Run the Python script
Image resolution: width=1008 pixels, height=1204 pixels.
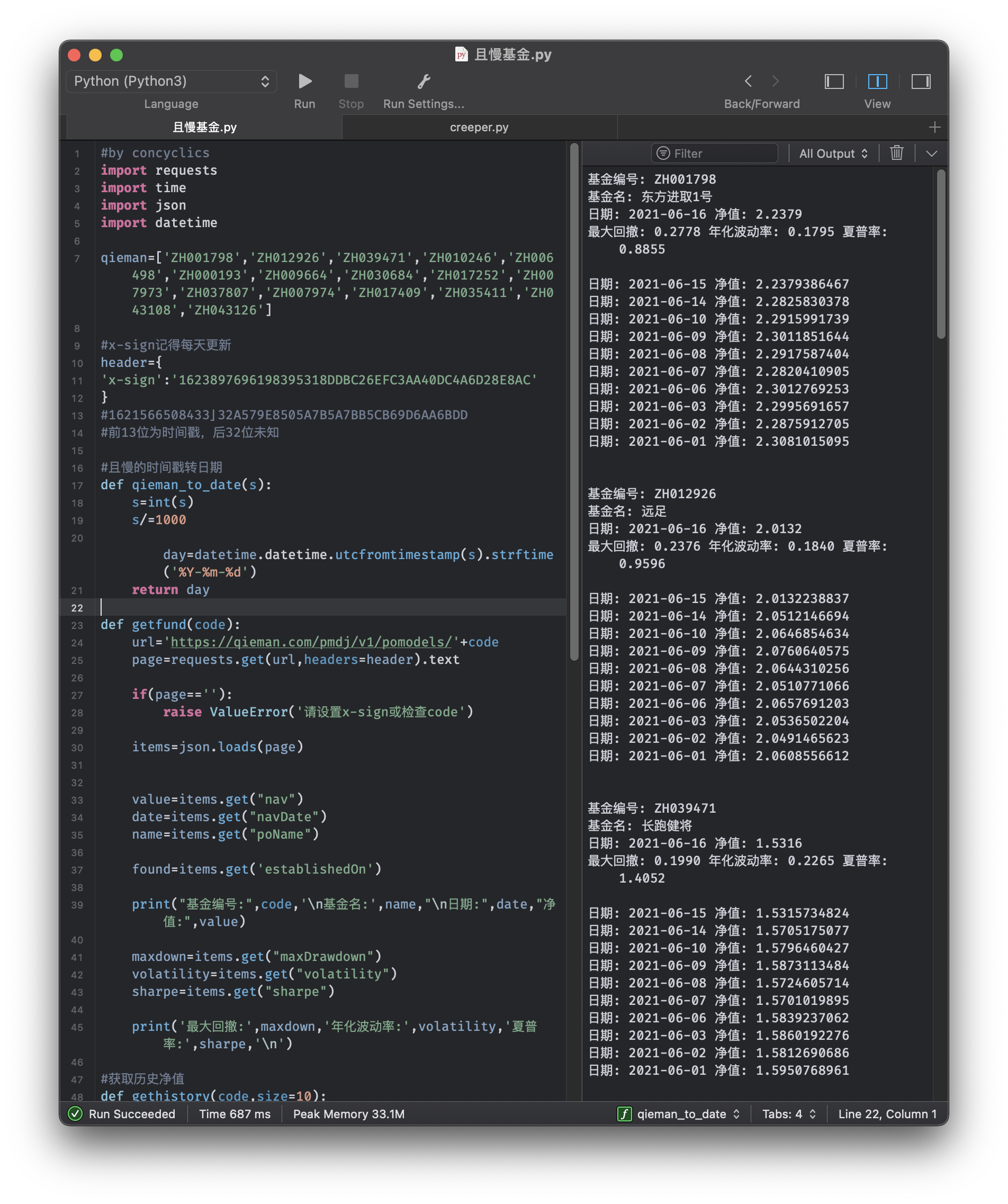pyautogui.click(x=305, y=82)
